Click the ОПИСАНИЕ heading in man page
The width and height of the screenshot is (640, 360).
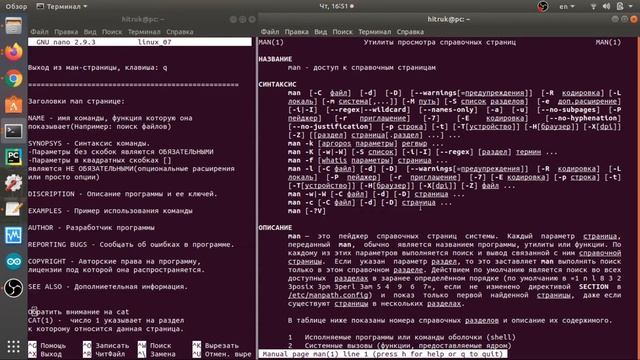point(275,228)
